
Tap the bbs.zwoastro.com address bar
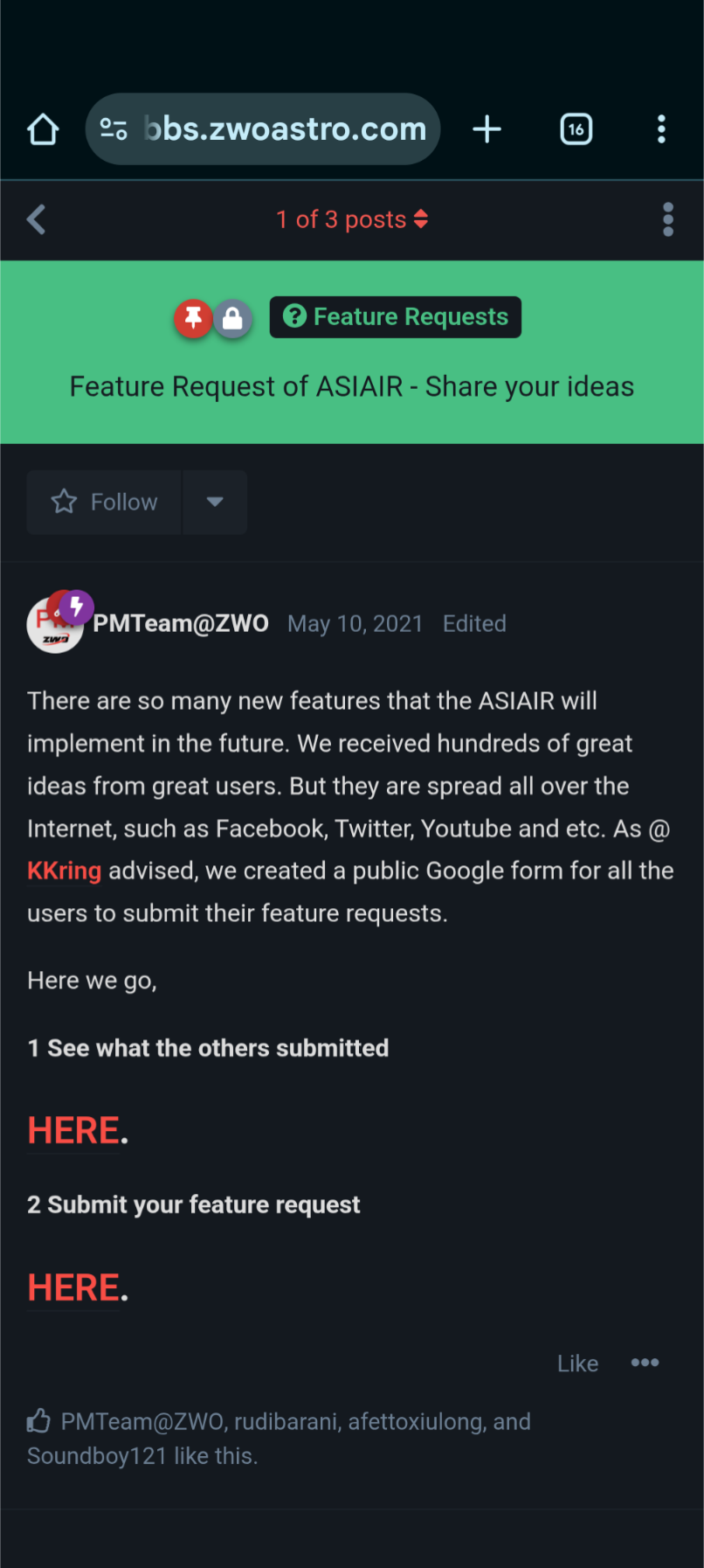(x=284, y=129)
